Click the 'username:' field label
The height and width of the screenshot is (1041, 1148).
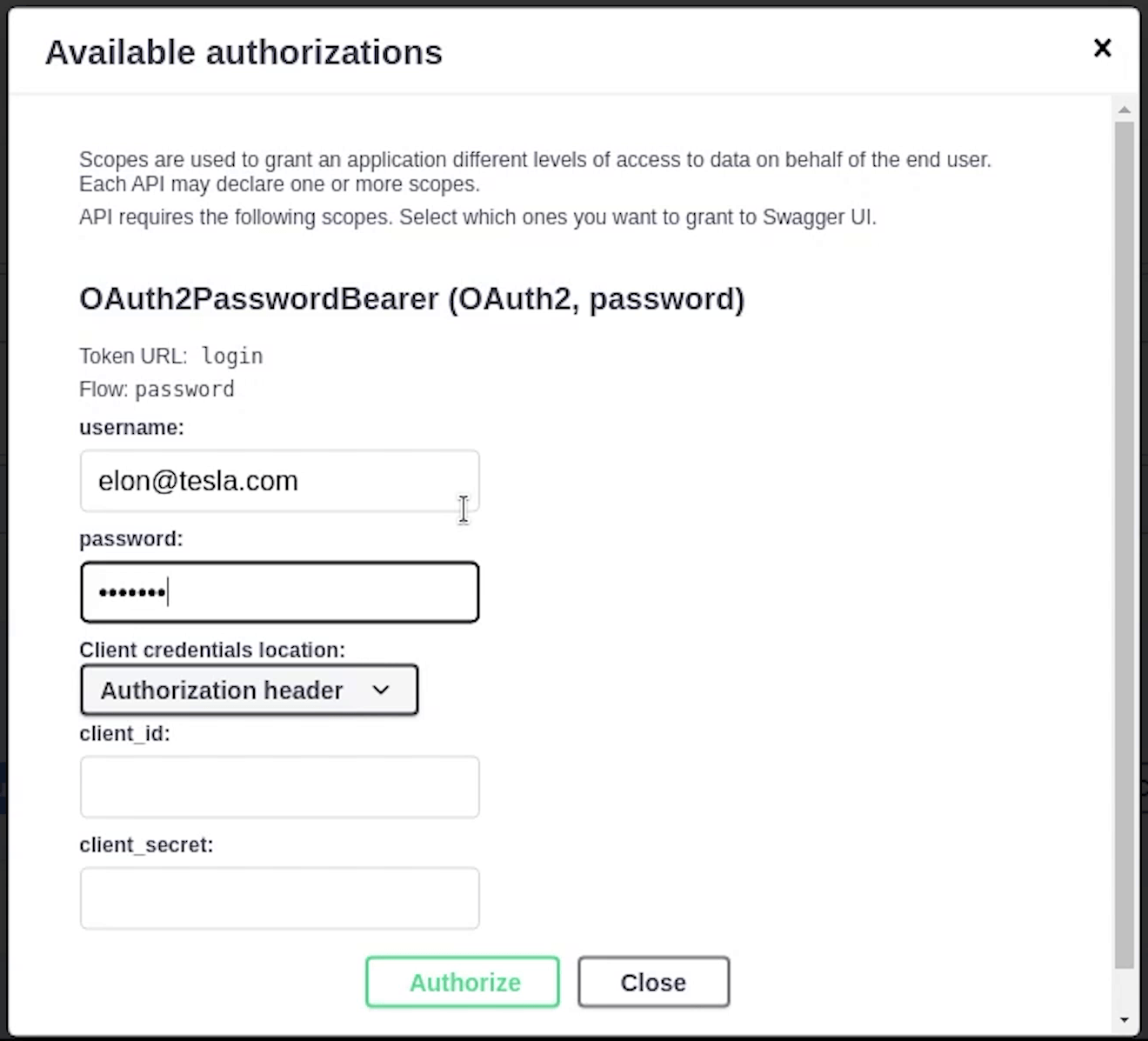[131, 428]
